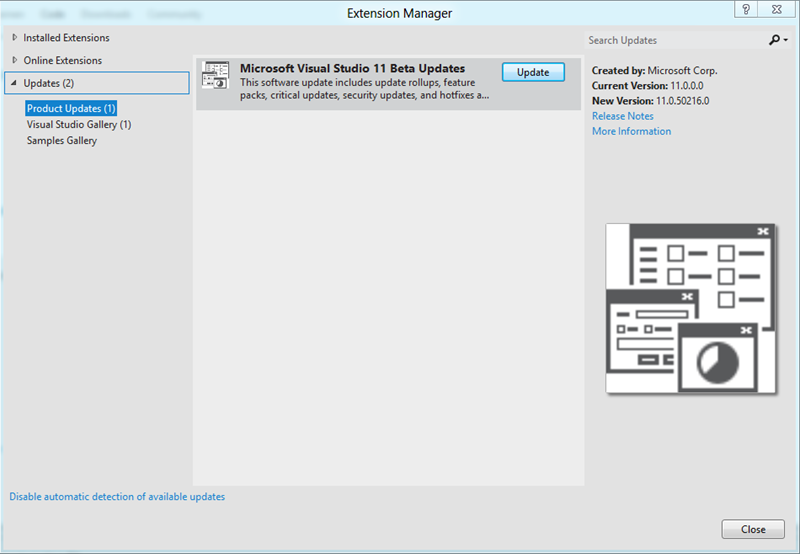800x554 pixels.
Task: Select Samples Gallery under Updates
Action: [62, 141]
